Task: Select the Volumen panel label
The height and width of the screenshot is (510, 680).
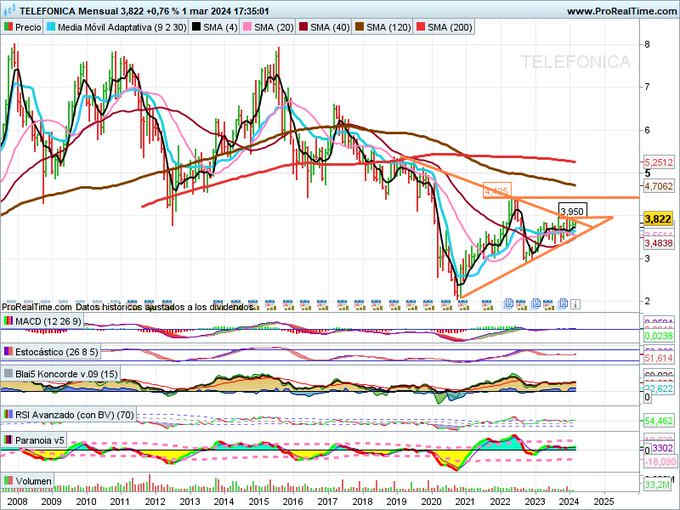Action: (x=33, y=481)
